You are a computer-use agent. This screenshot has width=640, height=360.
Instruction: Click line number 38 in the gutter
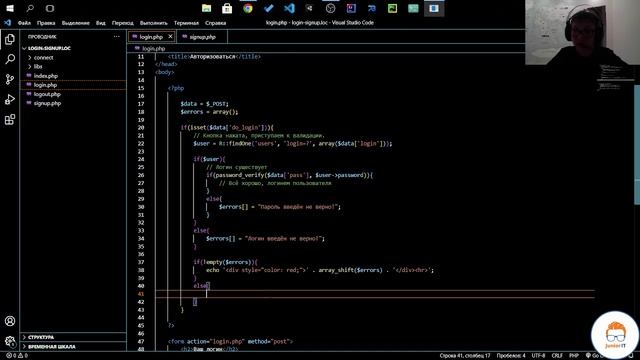point(141,270)
